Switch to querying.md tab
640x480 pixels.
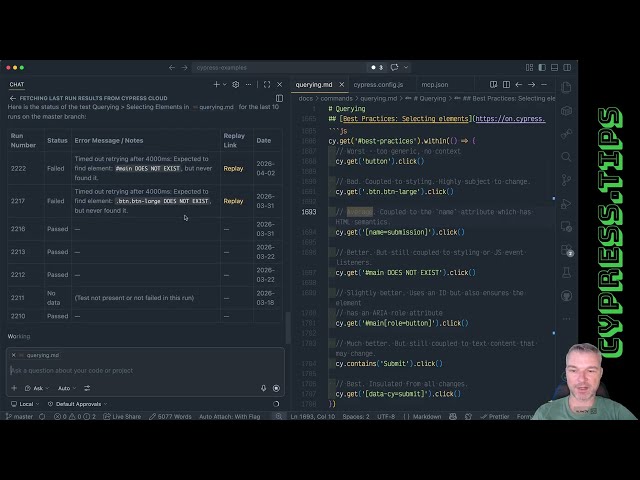314,84
